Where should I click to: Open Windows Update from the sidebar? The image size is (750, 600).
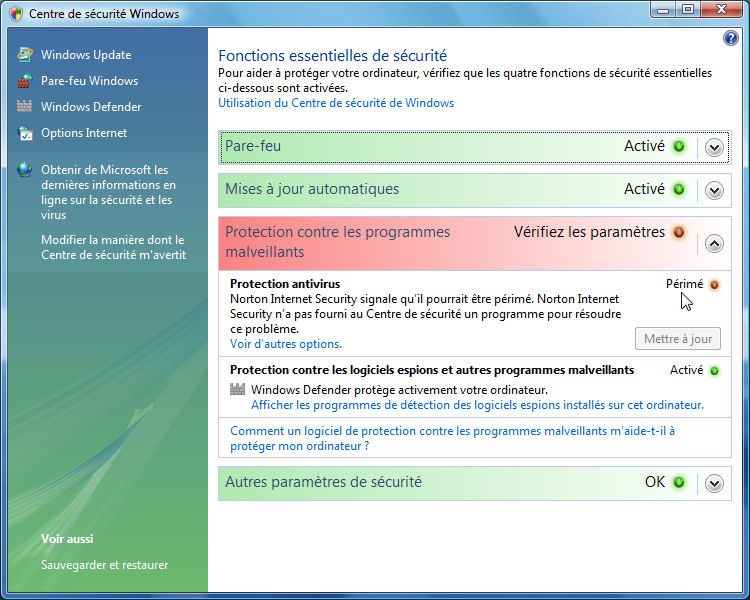pyautogui.click(x=86, y=55)
